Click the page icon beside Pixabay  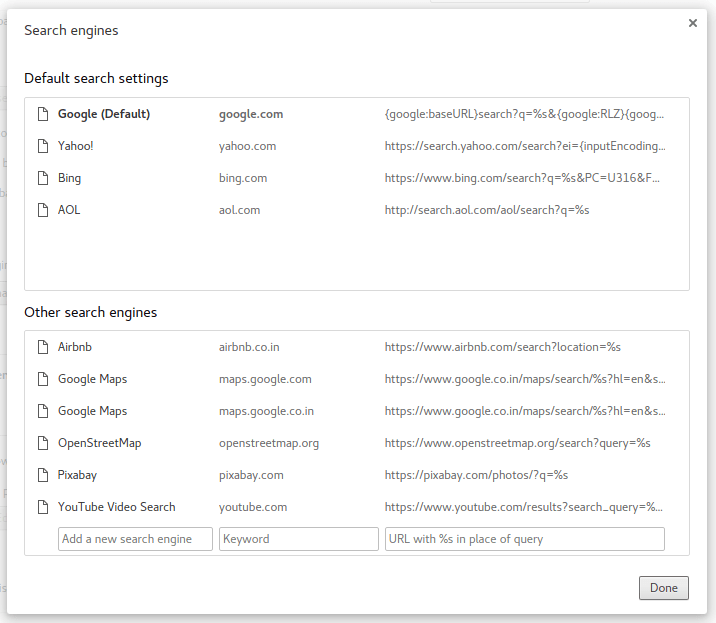click(x=42, y=475)
